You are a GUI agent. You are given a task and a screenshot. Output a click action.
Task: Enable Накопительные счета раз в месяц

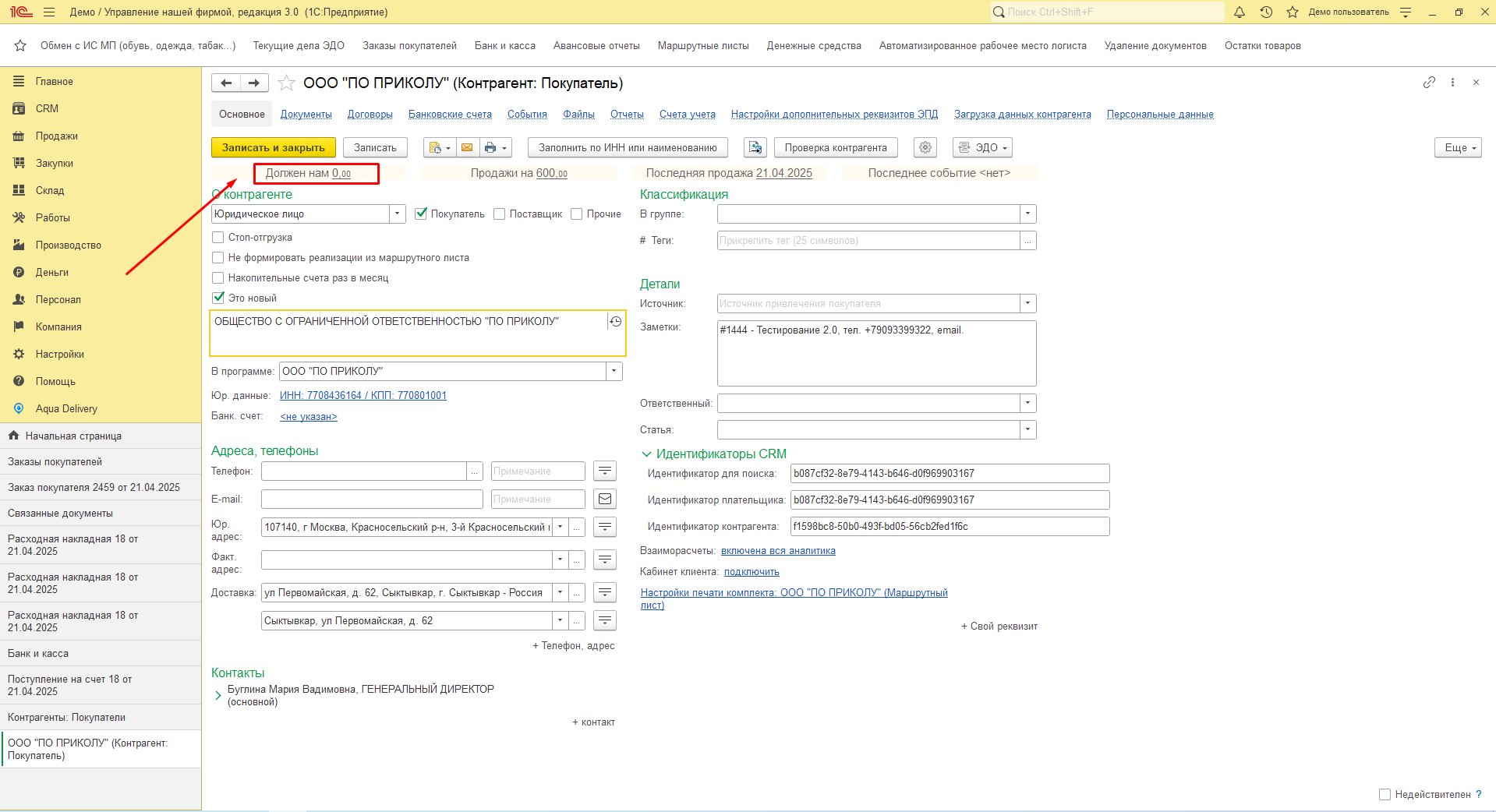pyautogui.click(x=218, y=277)
